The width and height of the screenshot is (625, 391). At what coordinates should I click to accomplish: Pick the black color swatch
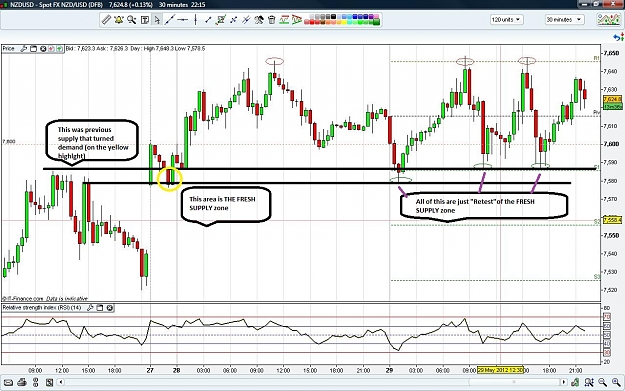pyautogui.click(x=333, y=16)
